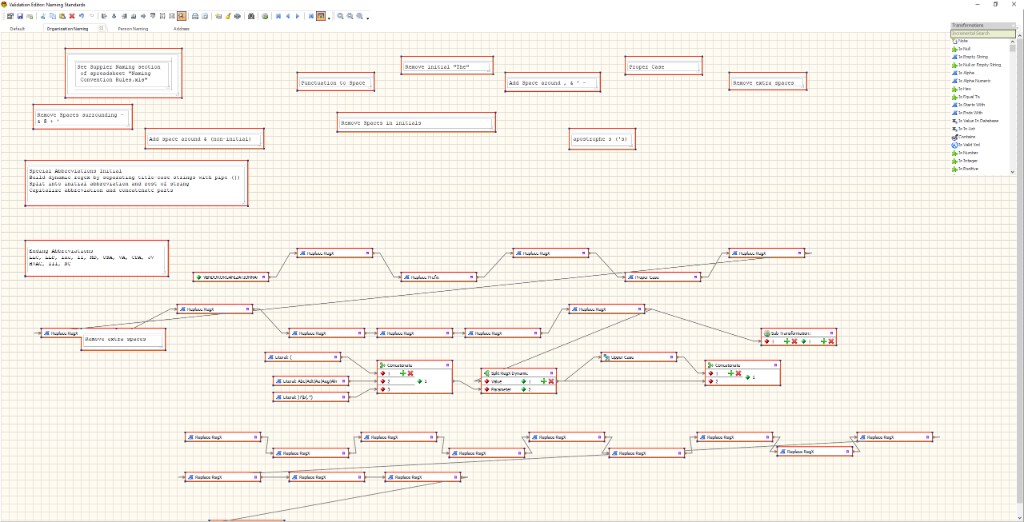The image size is (1024, 522).
Task: Click the red X Delete icon in the toolbar
Action: pos(72,16)
